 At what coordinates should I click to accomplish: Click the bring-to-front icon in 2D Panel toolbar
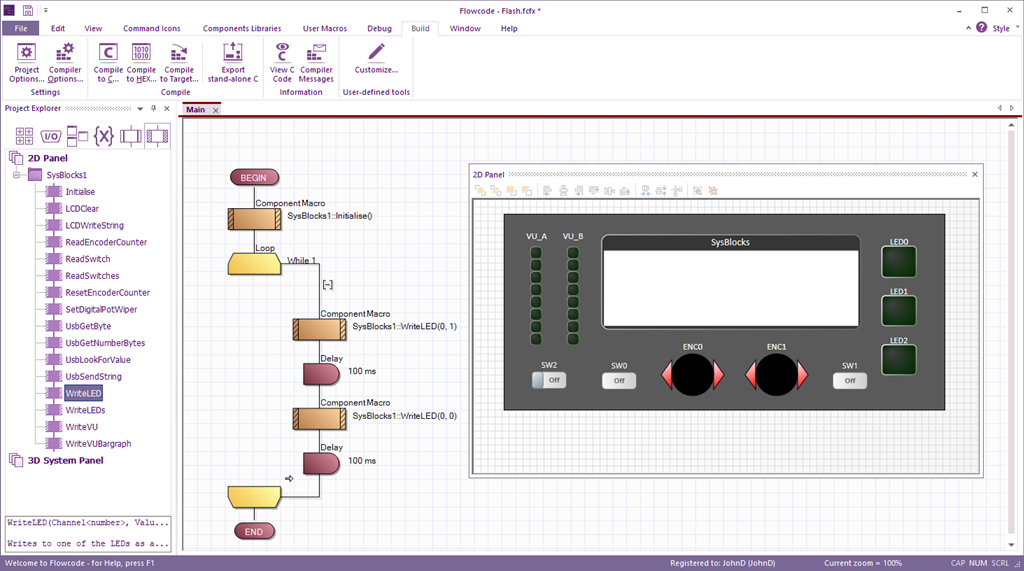coord(480,190)
